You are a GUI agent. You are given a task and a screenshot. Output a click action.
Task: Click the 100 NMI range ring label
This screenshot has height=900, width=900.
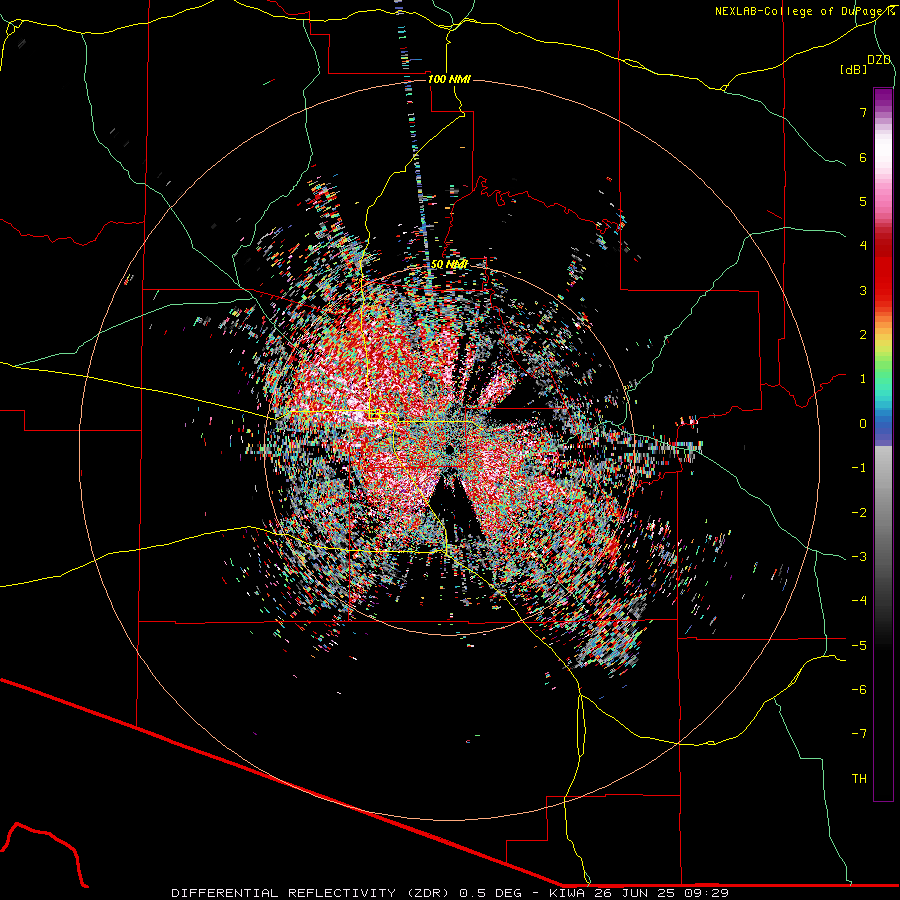[x=449, y=79]
